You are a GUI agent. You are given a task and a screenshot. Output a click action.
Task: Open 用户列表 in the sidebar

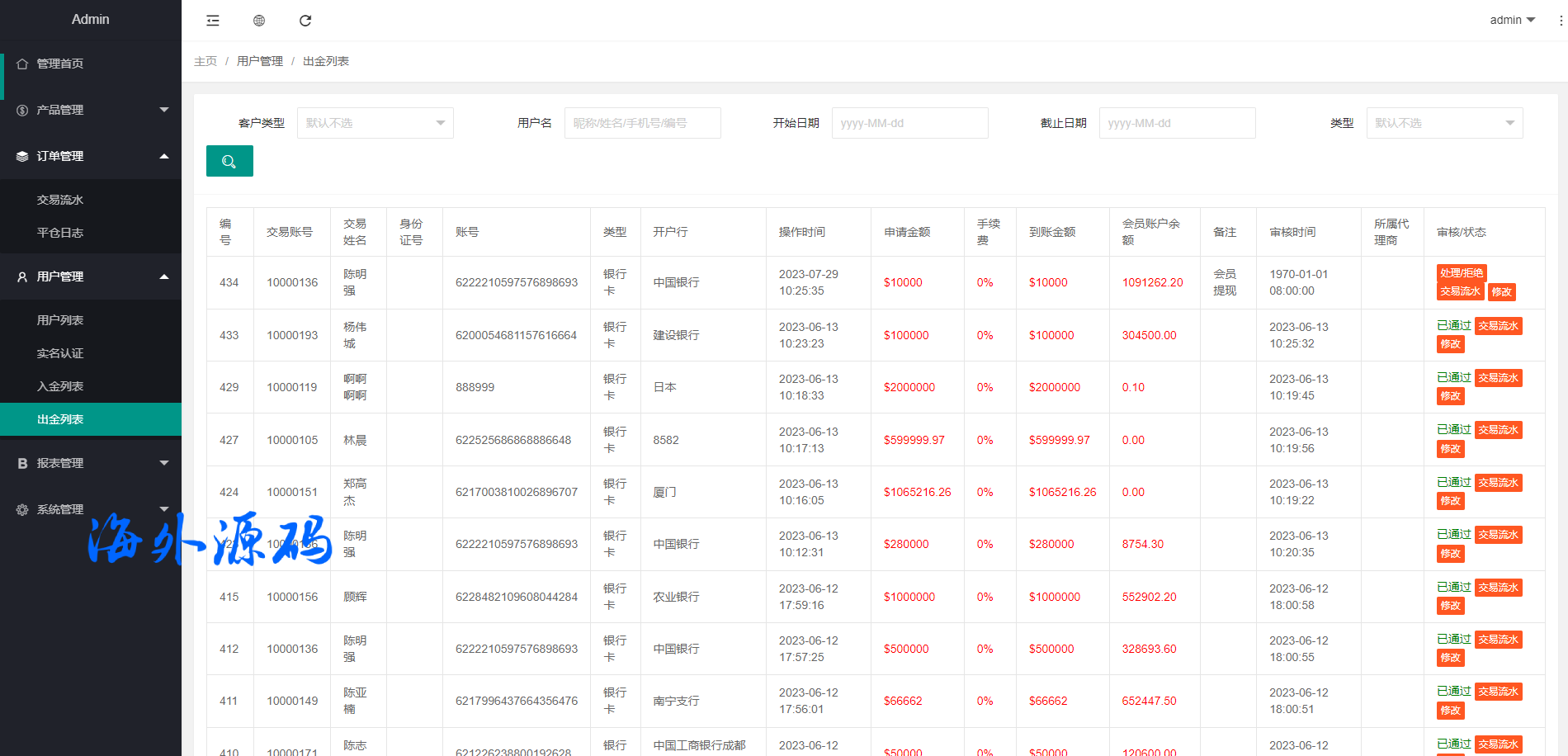point(60,320)
